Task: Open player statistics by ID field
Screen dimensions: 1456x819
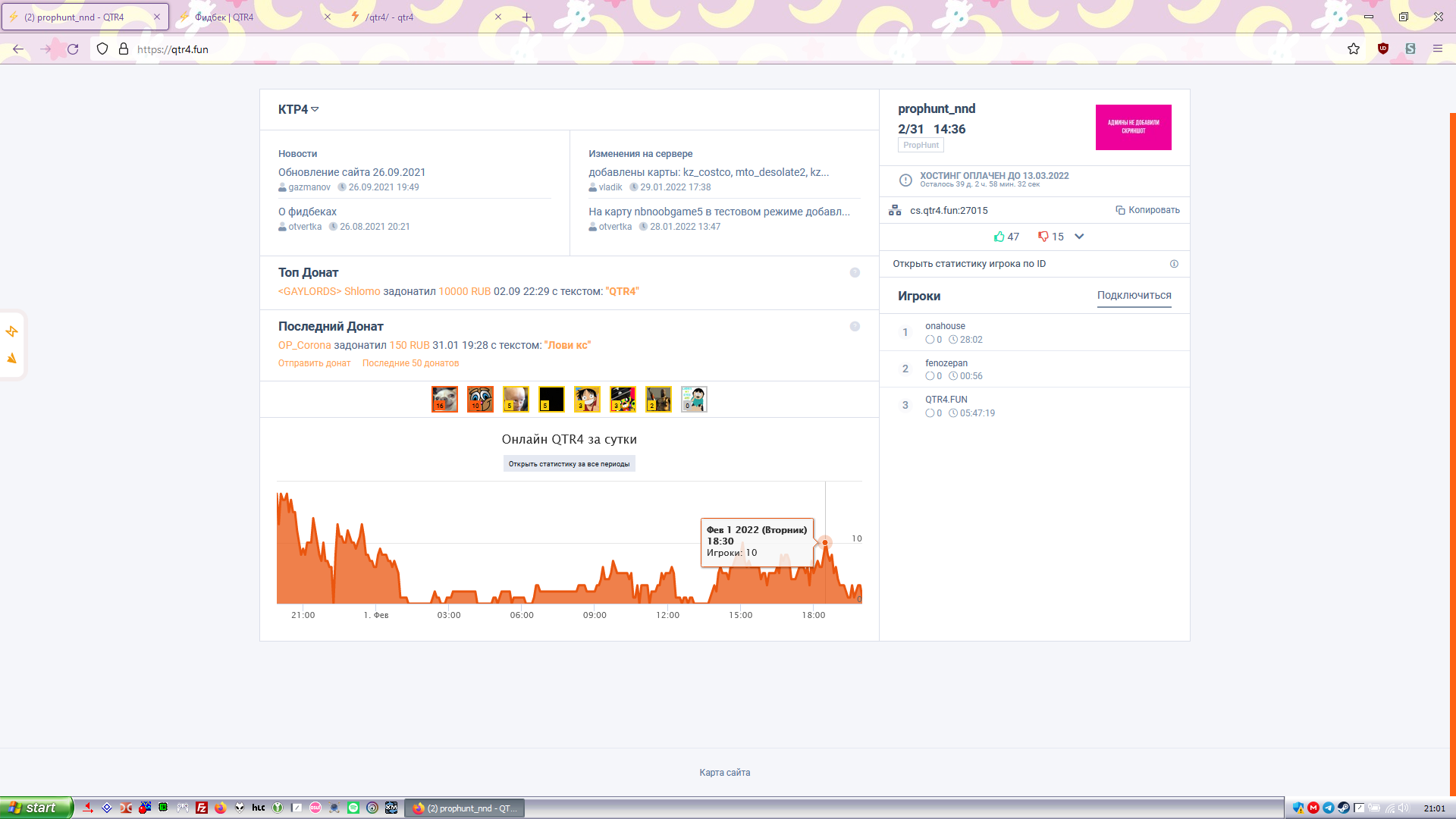Action: (x=1034, y=264)
